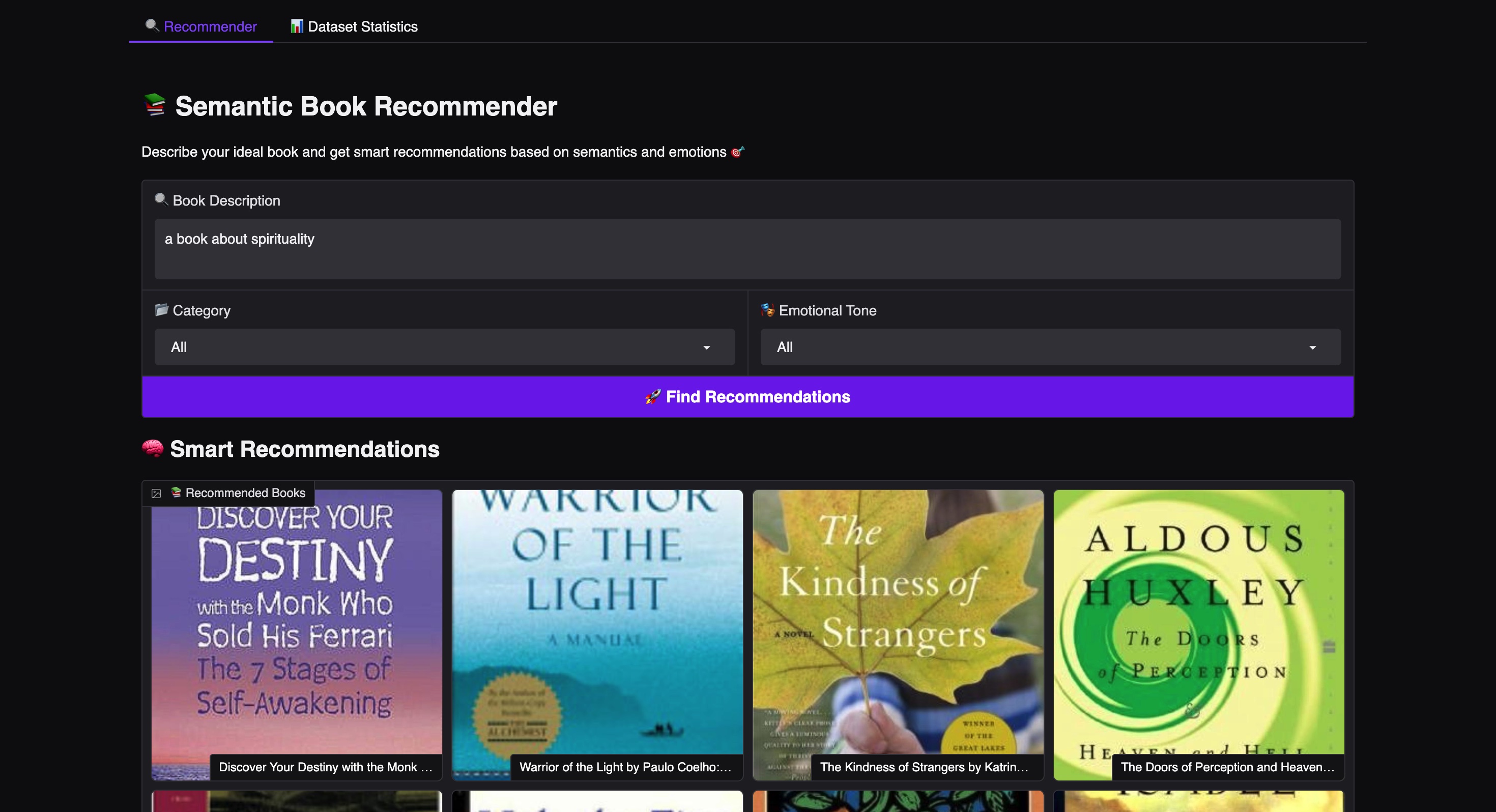Click the target emoji after the description text
The height and width of the screenshot is (812, 1496).
737,152
